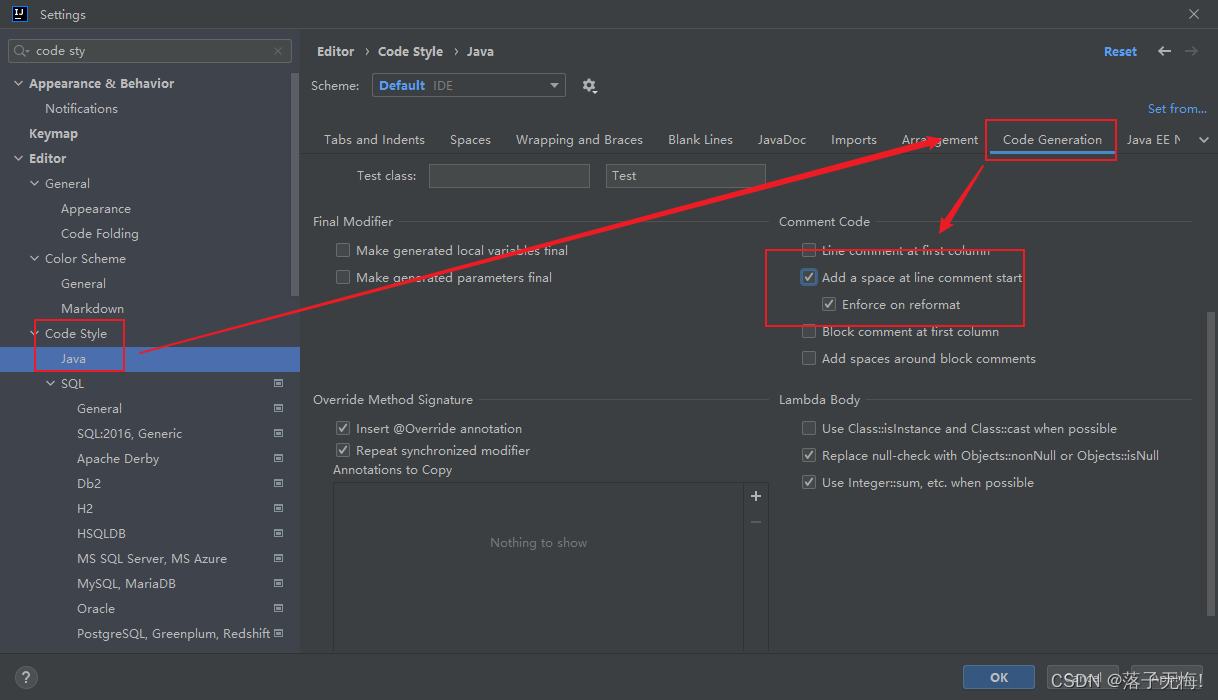Click the IntelliJ logo in the title bar
Viewport: 1218px width, 700px height.
click(19, 14)
